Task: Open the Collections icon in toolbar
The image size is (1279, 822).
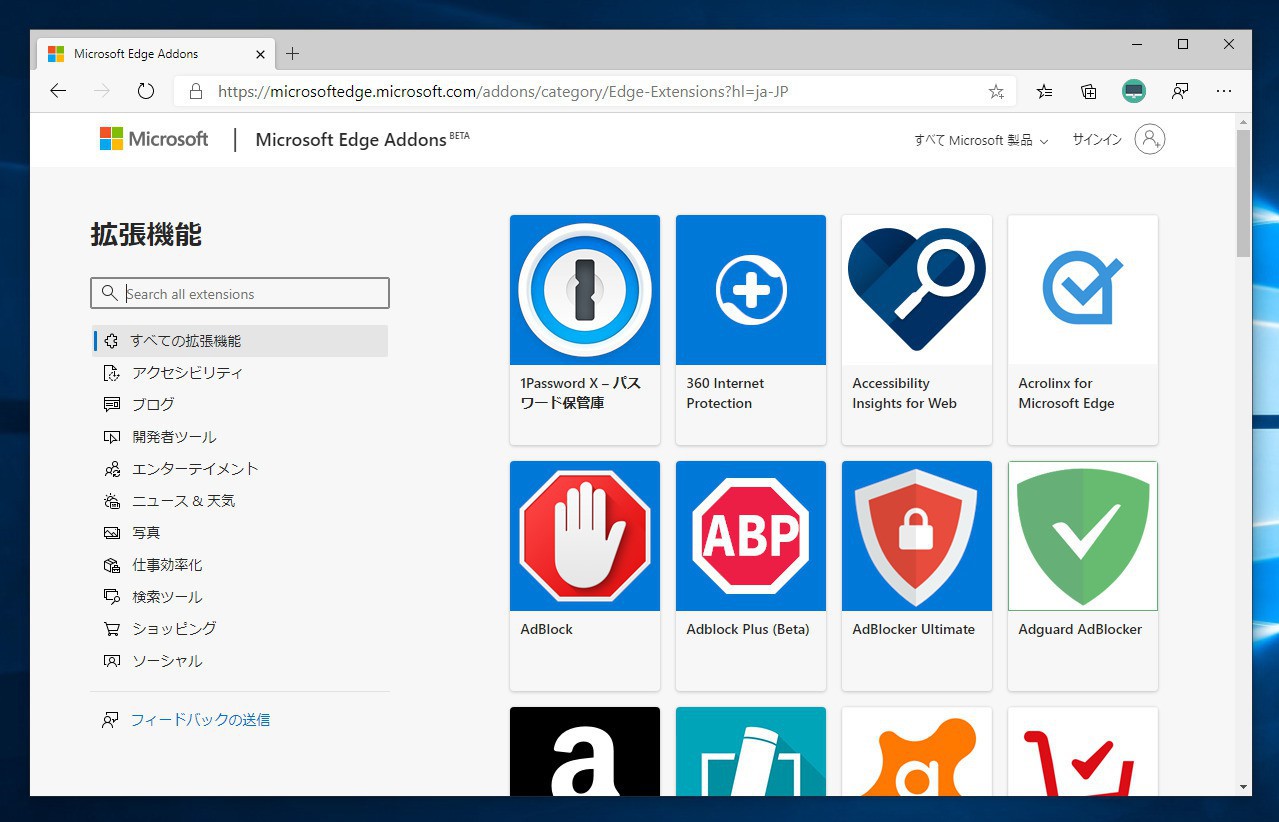Action: coord(1089,91)
